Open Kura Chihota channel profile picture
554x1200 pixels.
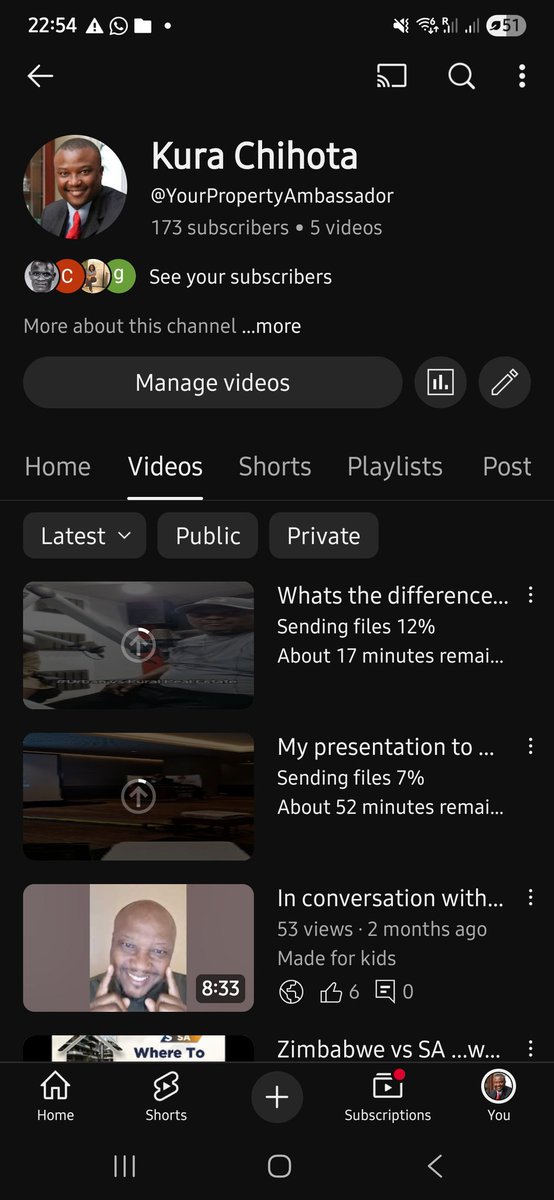click(x=75, y=187)
